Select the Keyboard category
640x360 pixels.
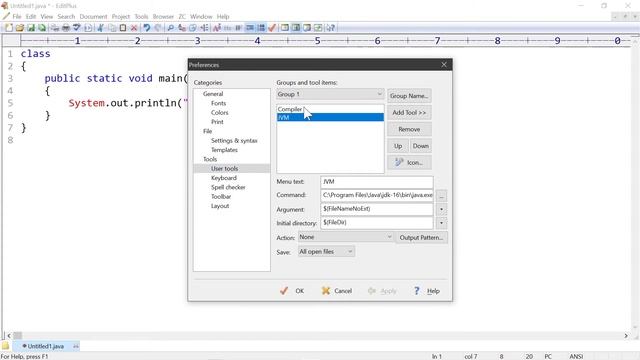224,178
